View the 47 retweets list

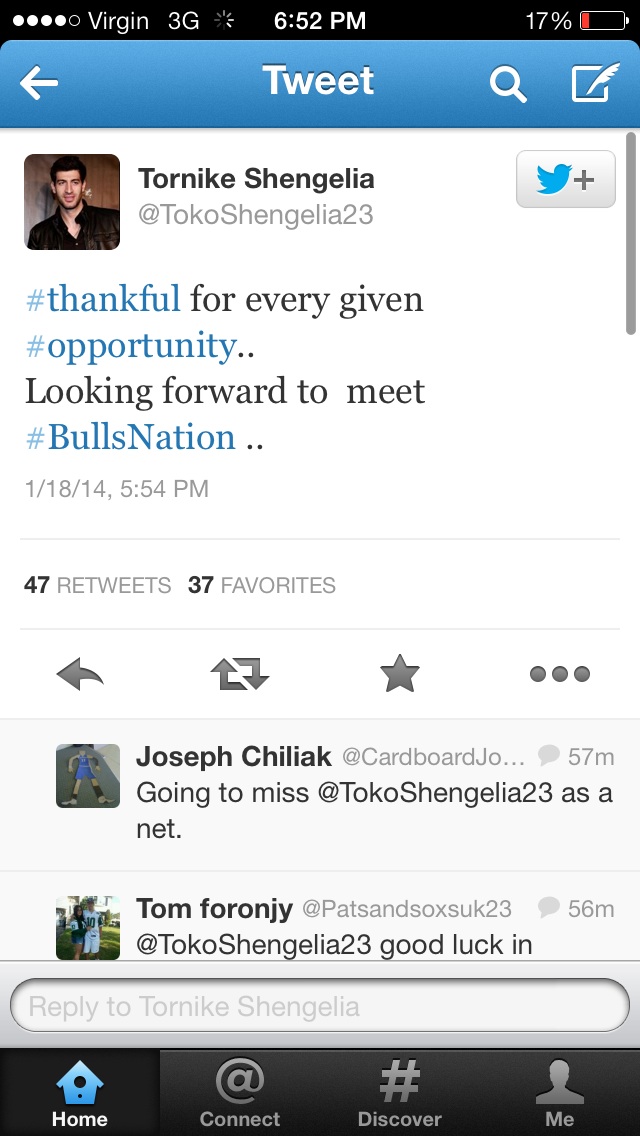tap(97, 585)
